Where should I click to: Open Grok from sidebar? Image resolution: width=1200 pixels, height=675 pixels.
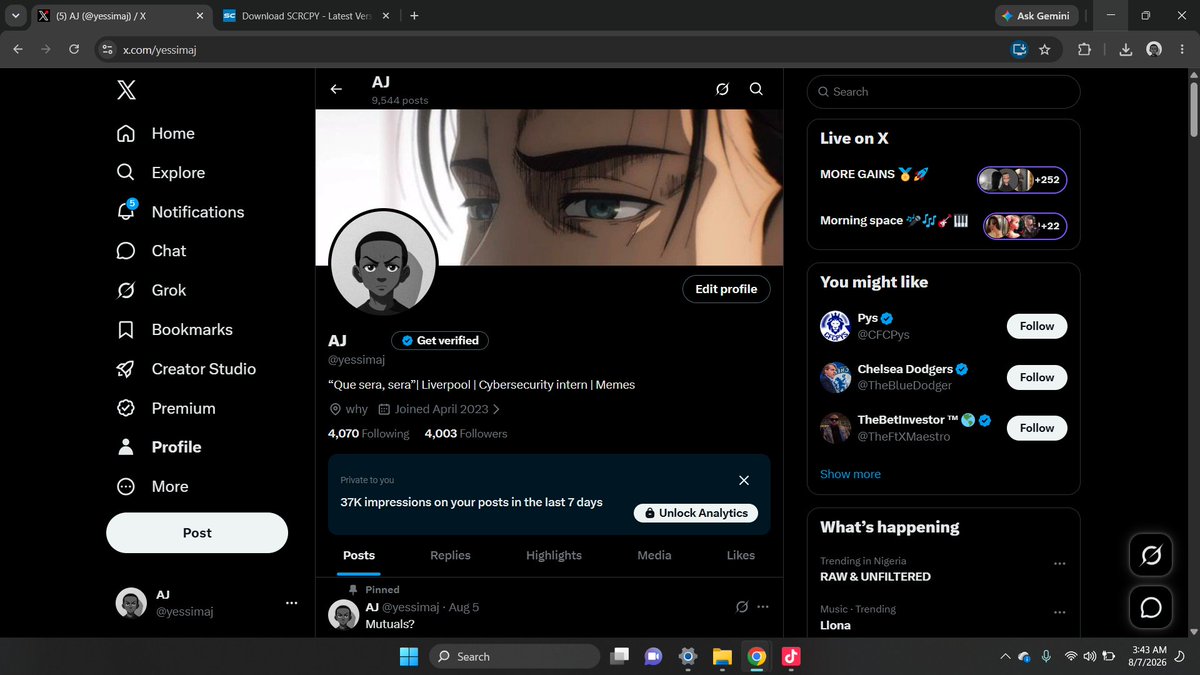click(152, 290)
